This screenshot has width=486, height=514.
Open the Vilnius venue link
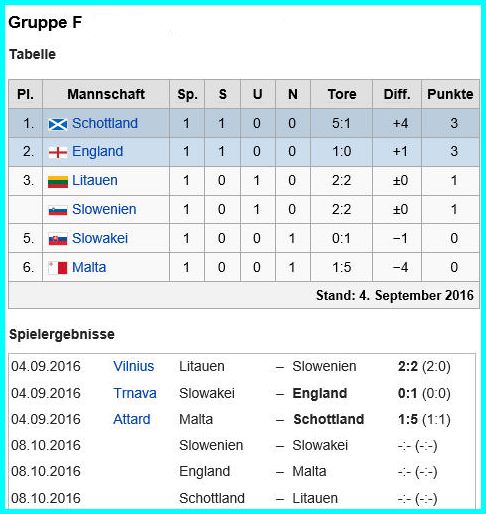(133, 366)
